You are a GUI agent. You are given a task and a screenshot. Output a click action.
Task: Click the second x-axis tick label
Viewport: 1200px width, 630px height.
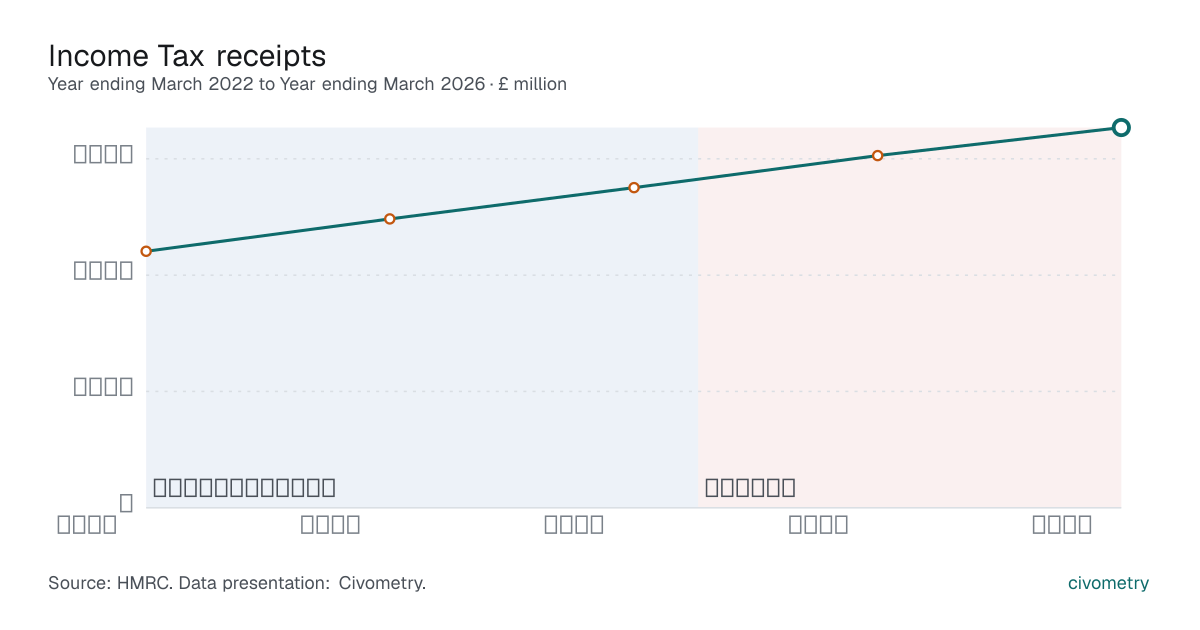tap(330, 525)
